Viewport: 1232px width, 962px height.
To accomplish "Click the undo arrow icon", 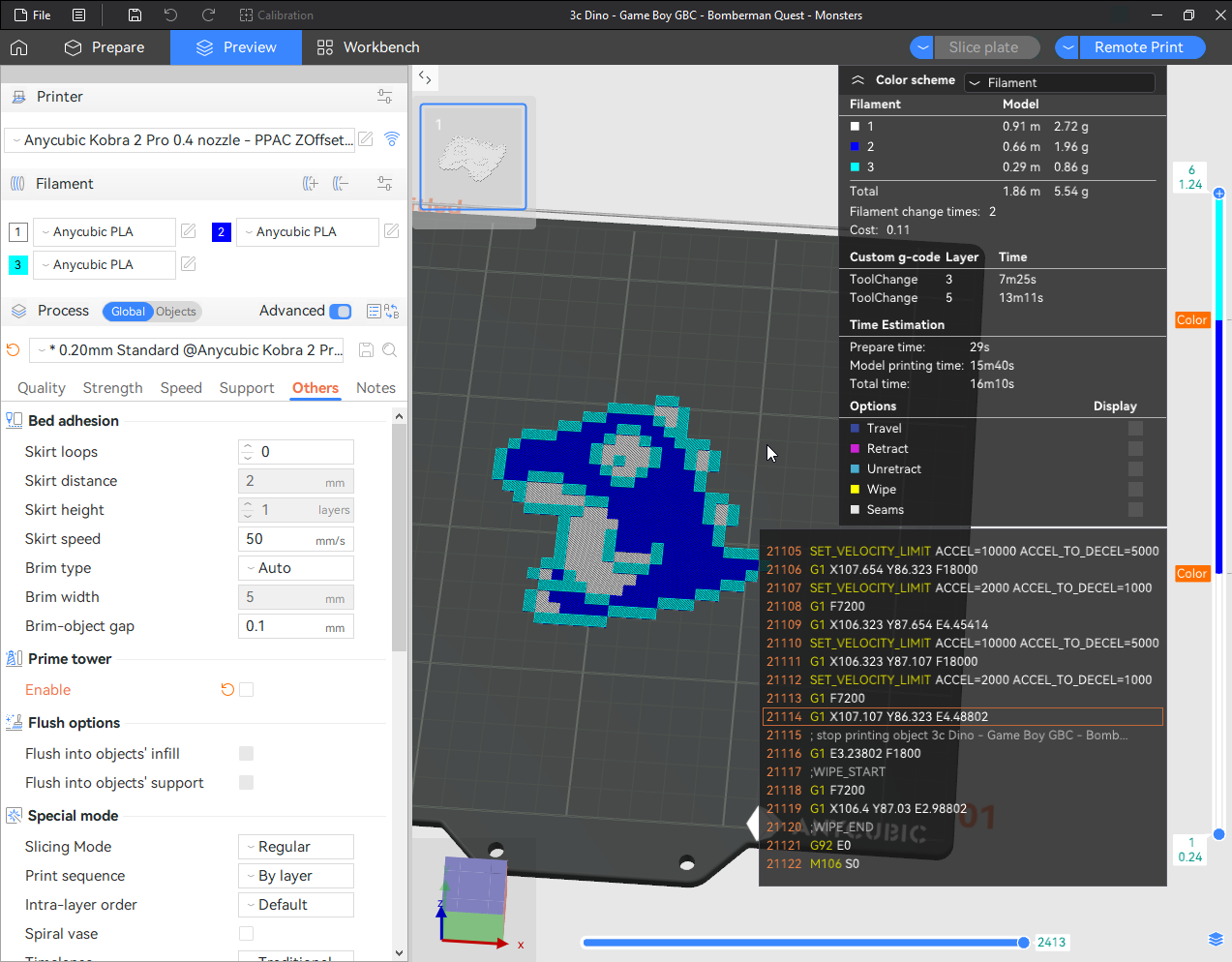I will click(170, 15).
